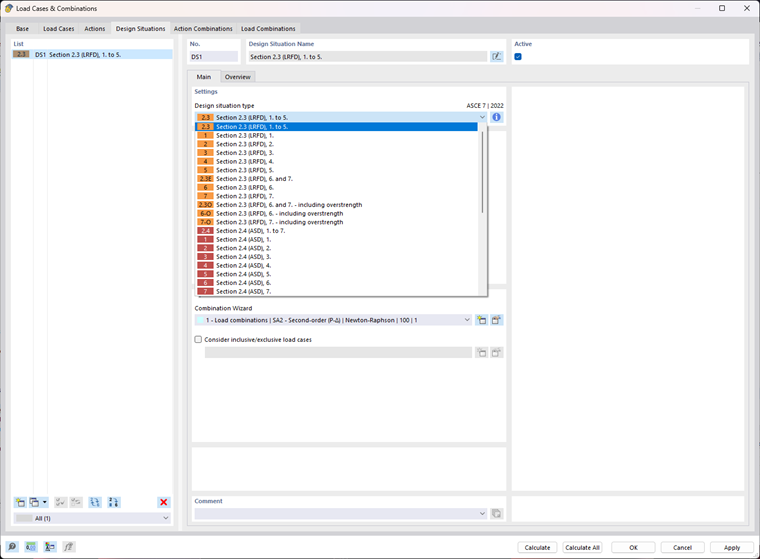
Task: Click the select all checkmarks icon
Action: pos(61,502)
